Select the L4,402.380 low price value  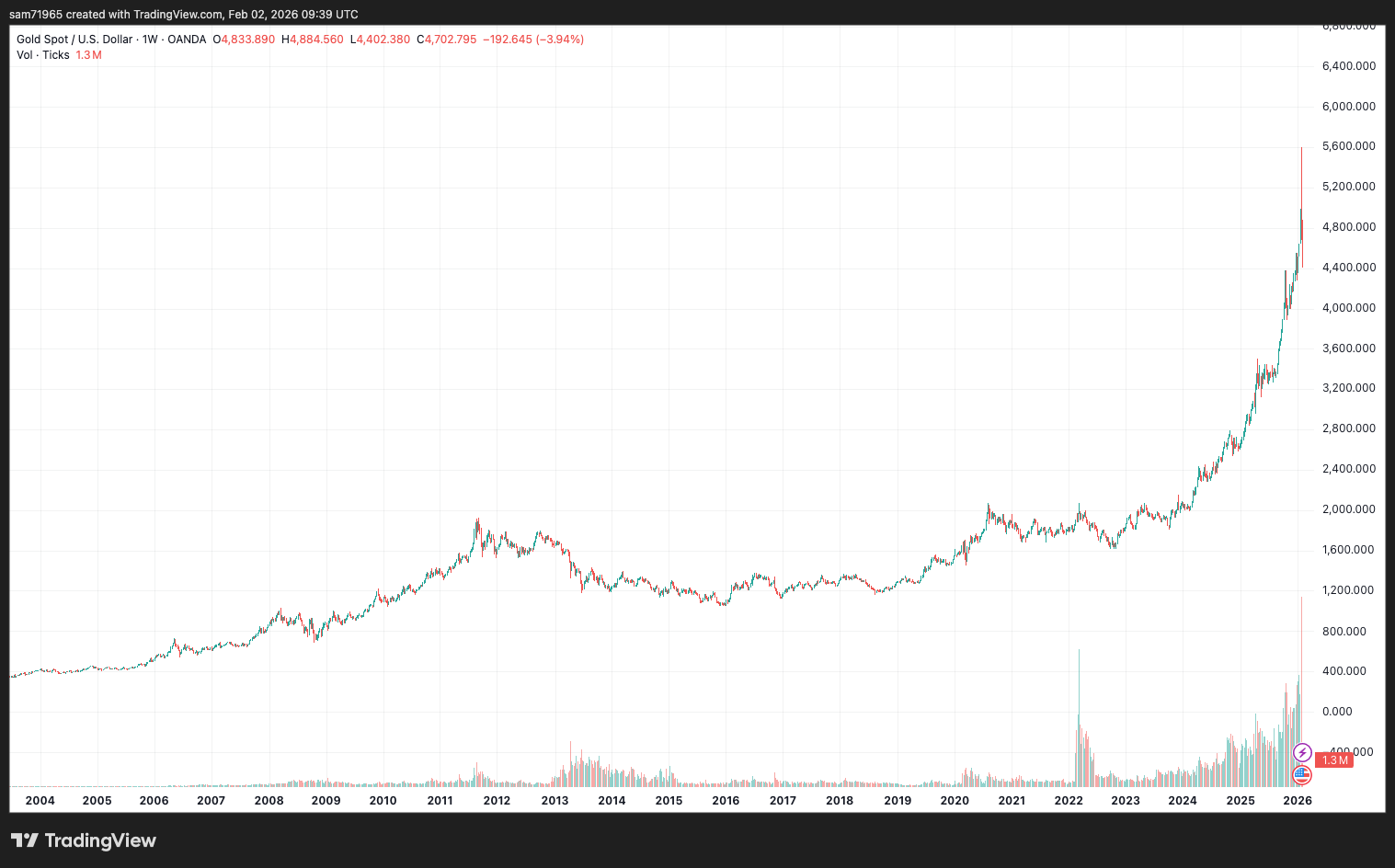(x=381, y=40)
